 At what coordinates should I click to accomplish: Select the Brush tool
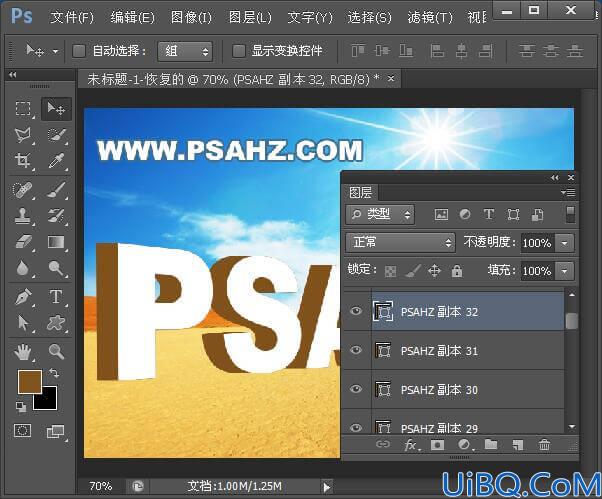[56, 190]
